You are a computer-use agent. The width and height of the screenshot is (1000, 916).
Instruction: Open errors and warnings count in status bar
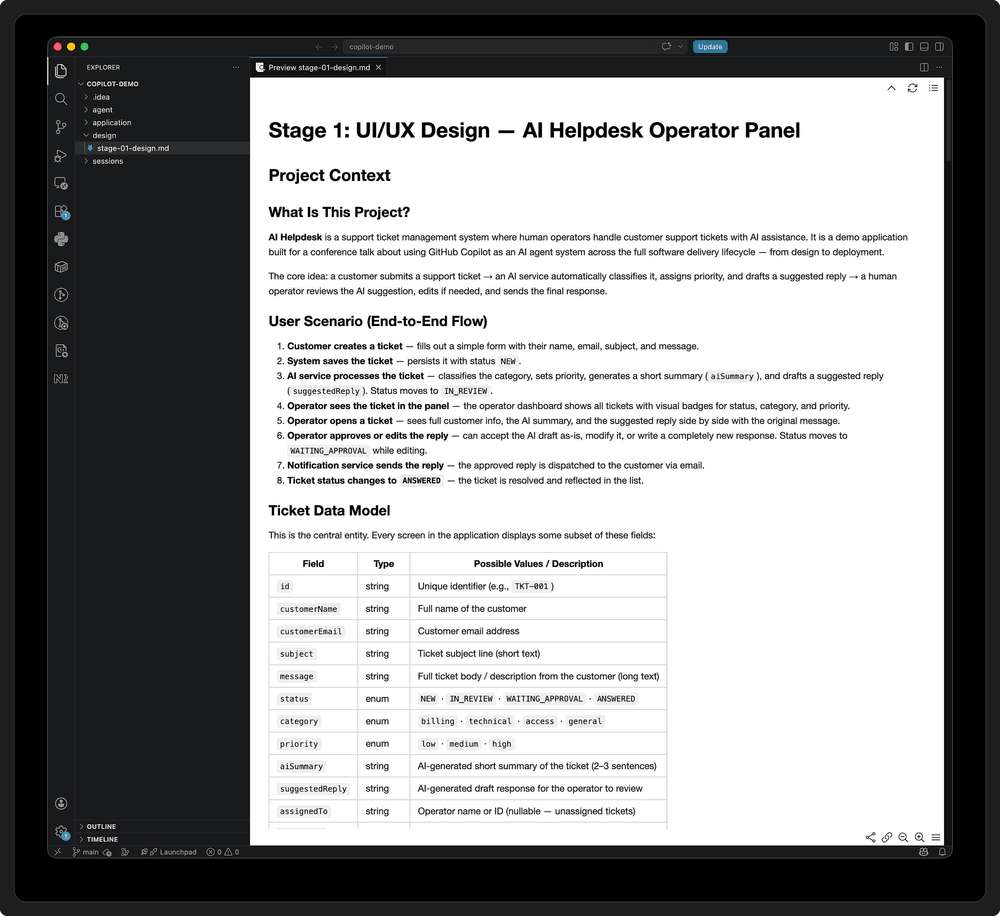[x=223, y=852]
